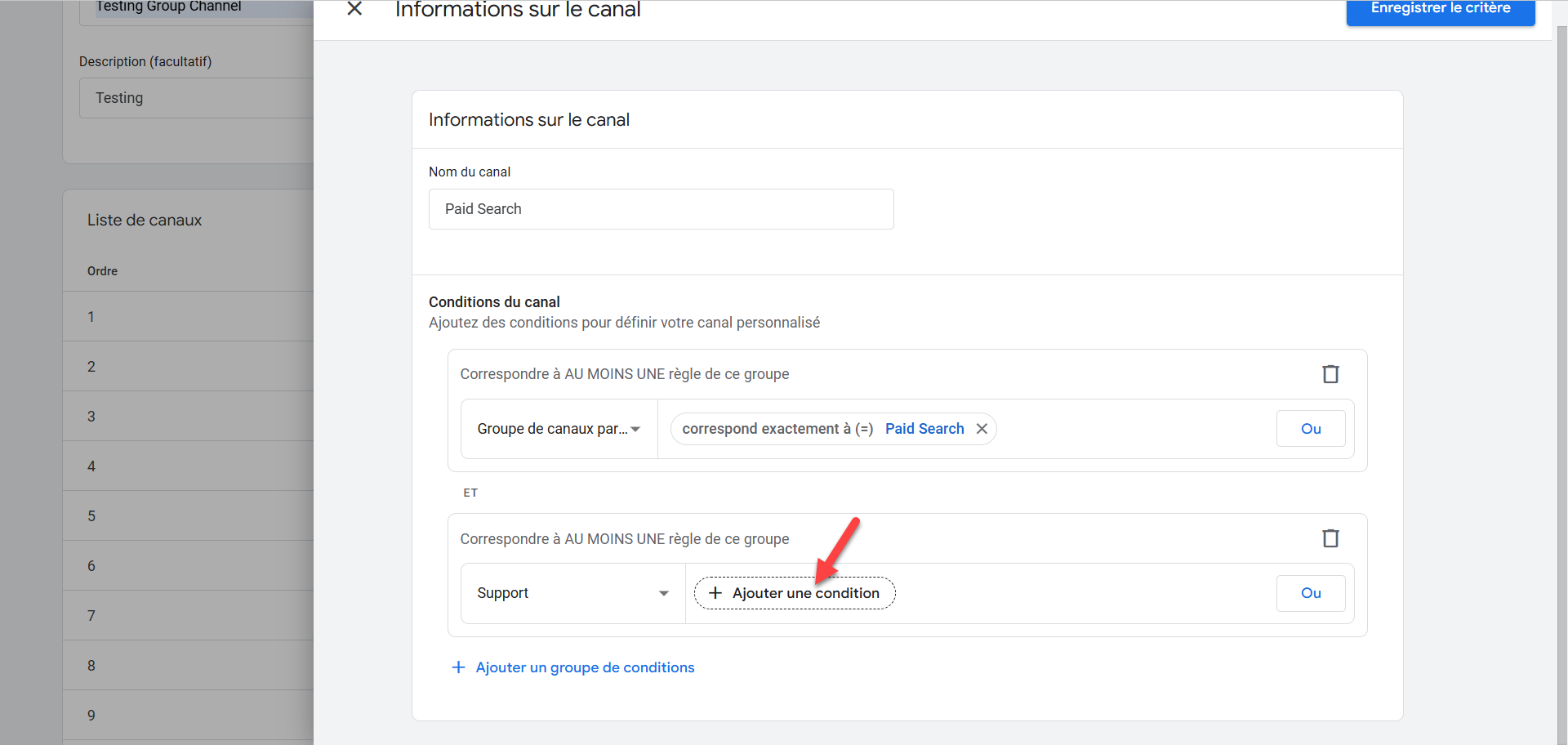Click the Description field containing Testing
Image resolution: width=1568 pixels, height=745 pixels.
coord(196,98)
